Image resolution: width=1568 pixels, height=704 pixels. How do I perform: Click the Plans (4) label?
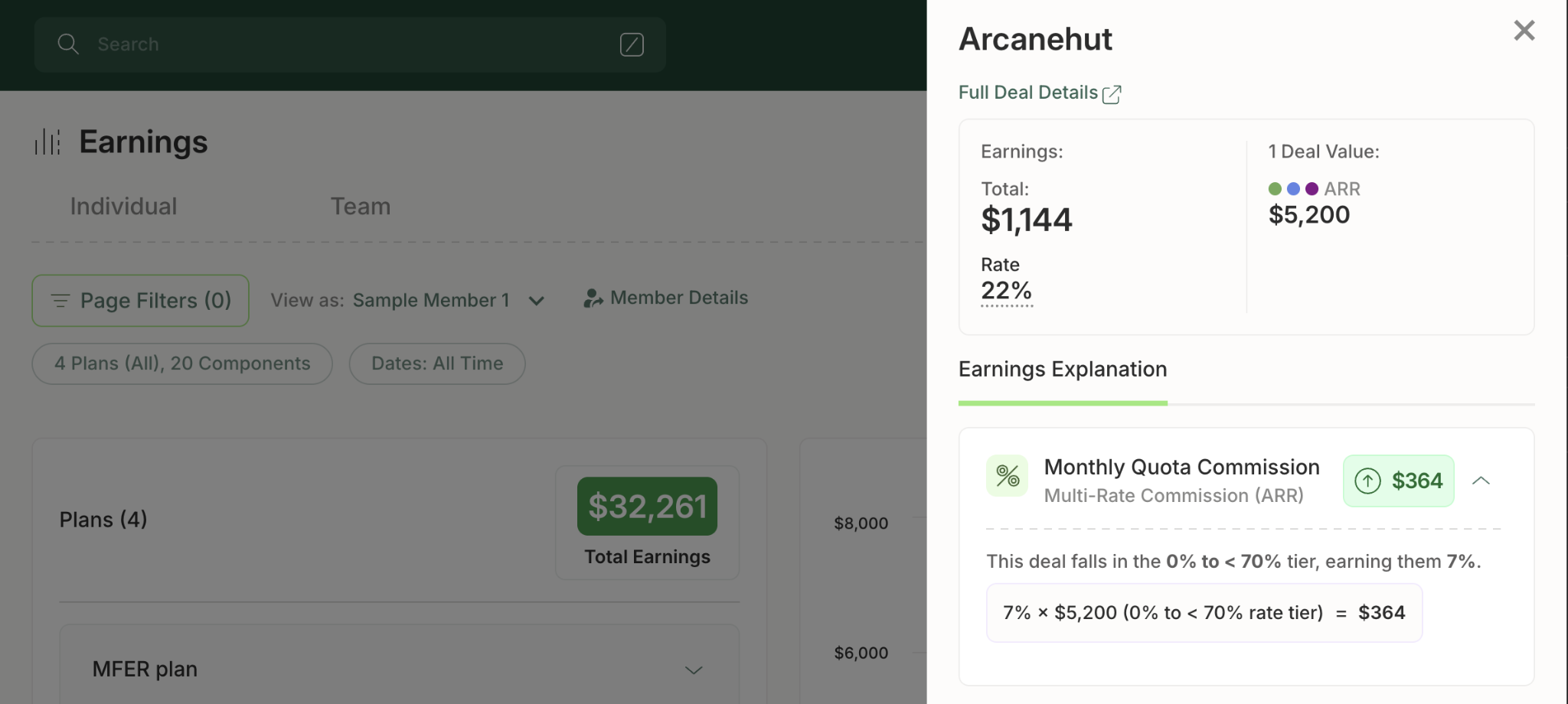(x=103, y=520)
